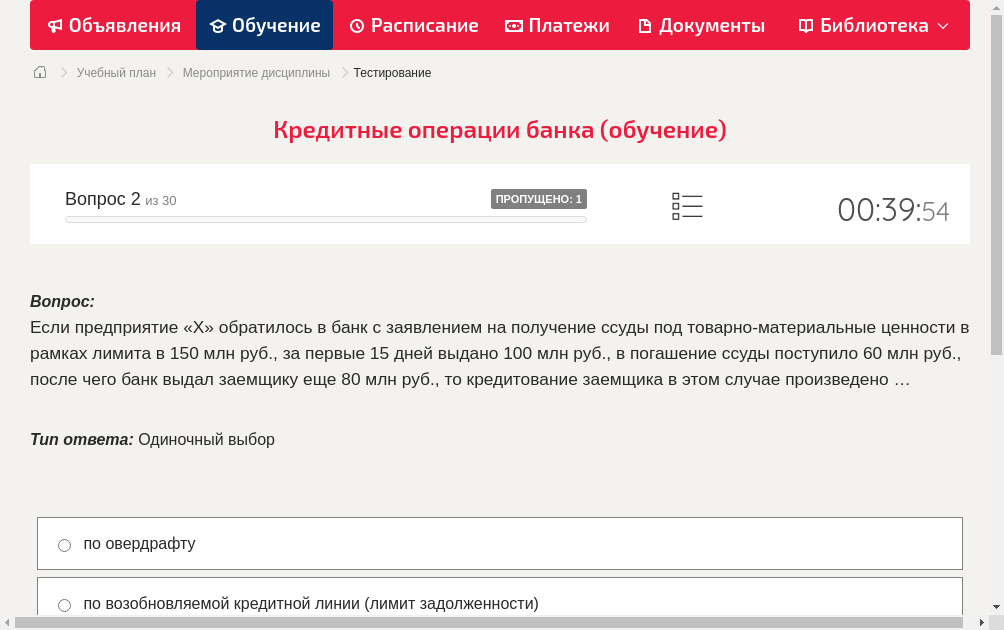Select «по возобновляемой кредитной линии» option
The height and width of the screenshot is (630, 1004).
pyautogui.click(x=312, y=604)
